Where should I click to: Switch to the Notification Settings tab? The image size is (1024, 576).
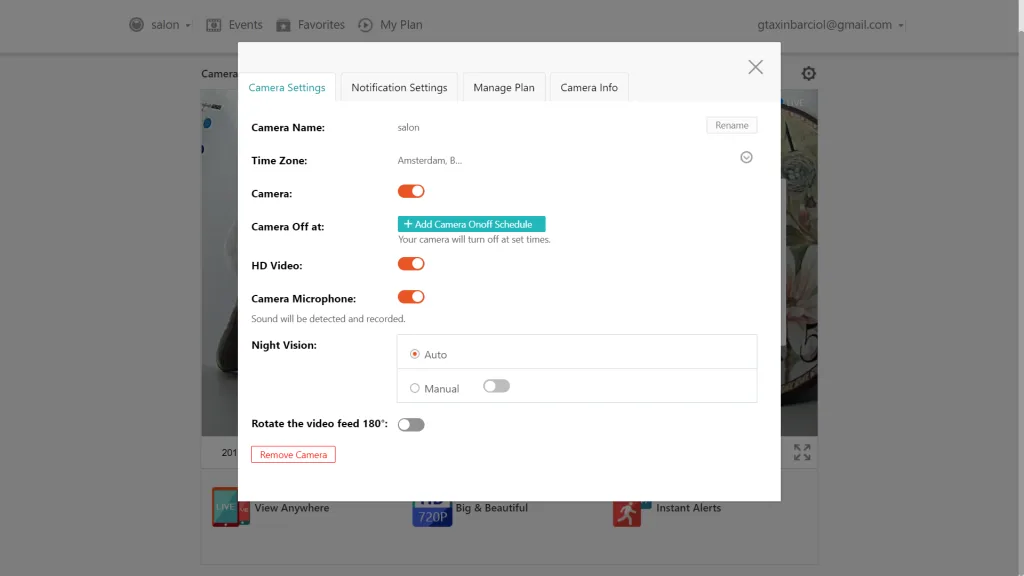(399, 88)
